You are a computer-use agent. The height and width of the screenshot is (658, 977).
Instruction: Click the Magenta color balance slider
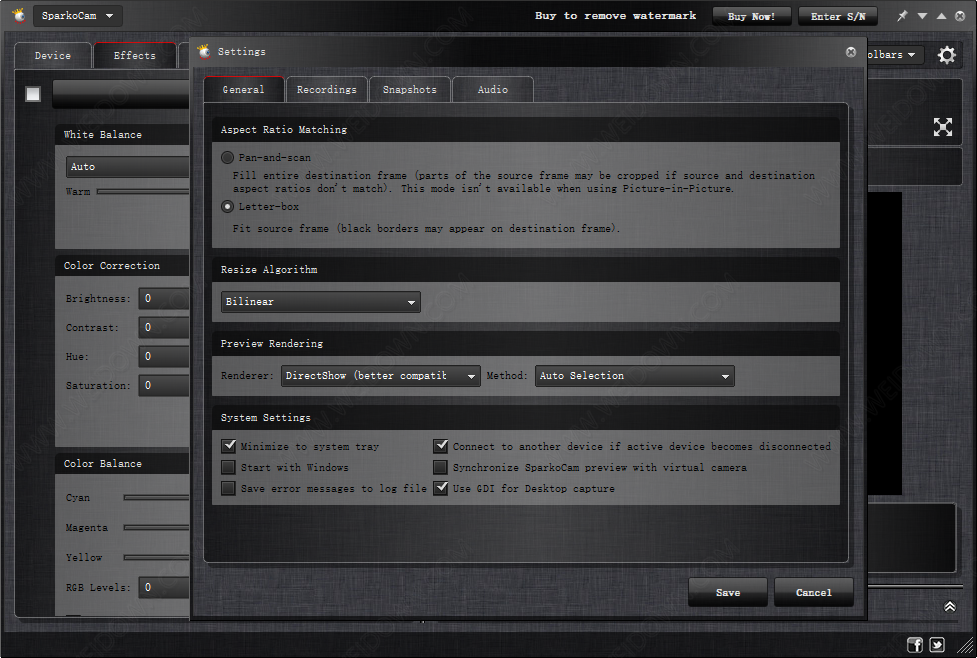click(x=156, y=527)
